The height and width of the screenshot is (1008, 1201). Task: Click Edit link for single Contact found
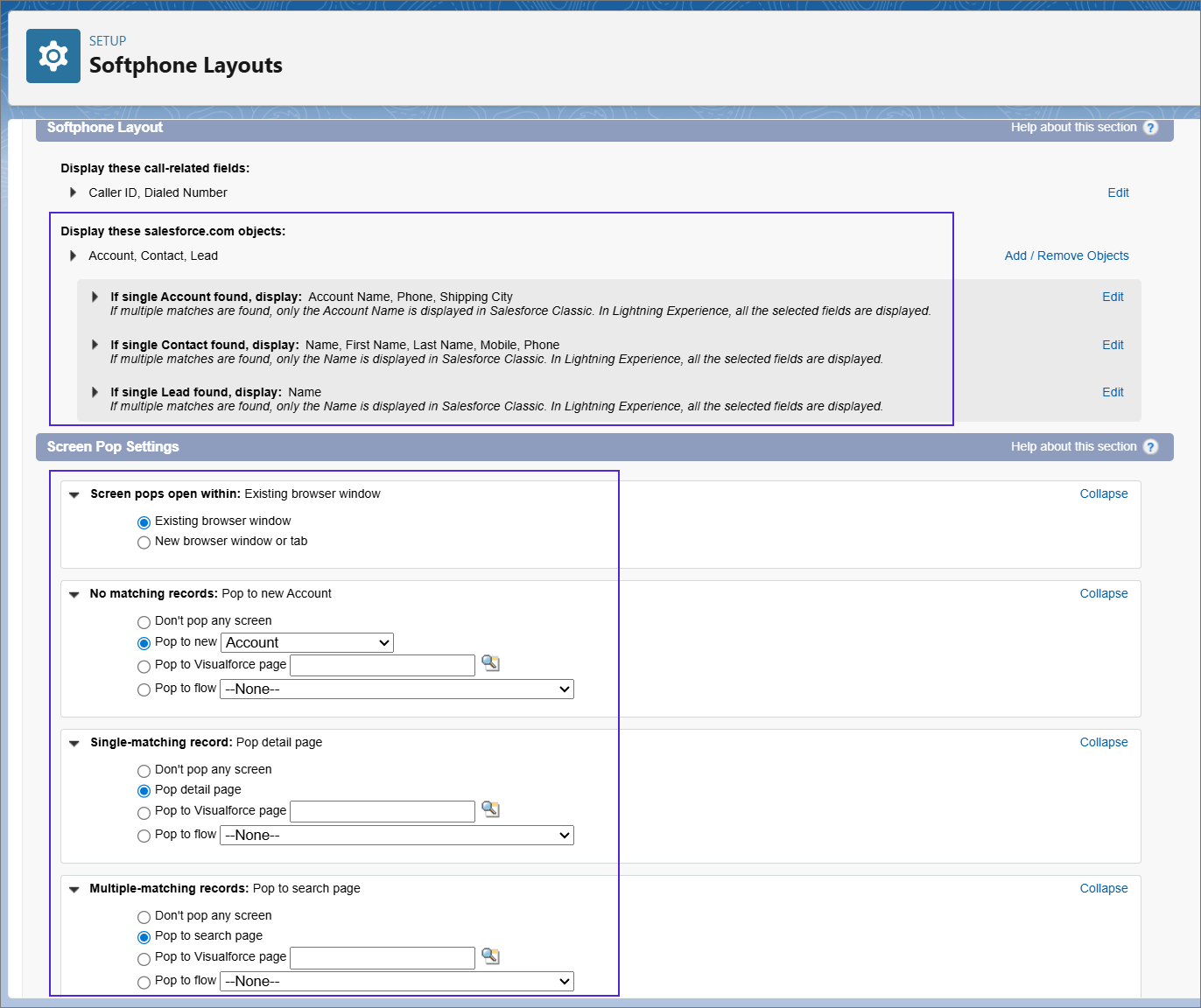click(x=1113, y=345)
